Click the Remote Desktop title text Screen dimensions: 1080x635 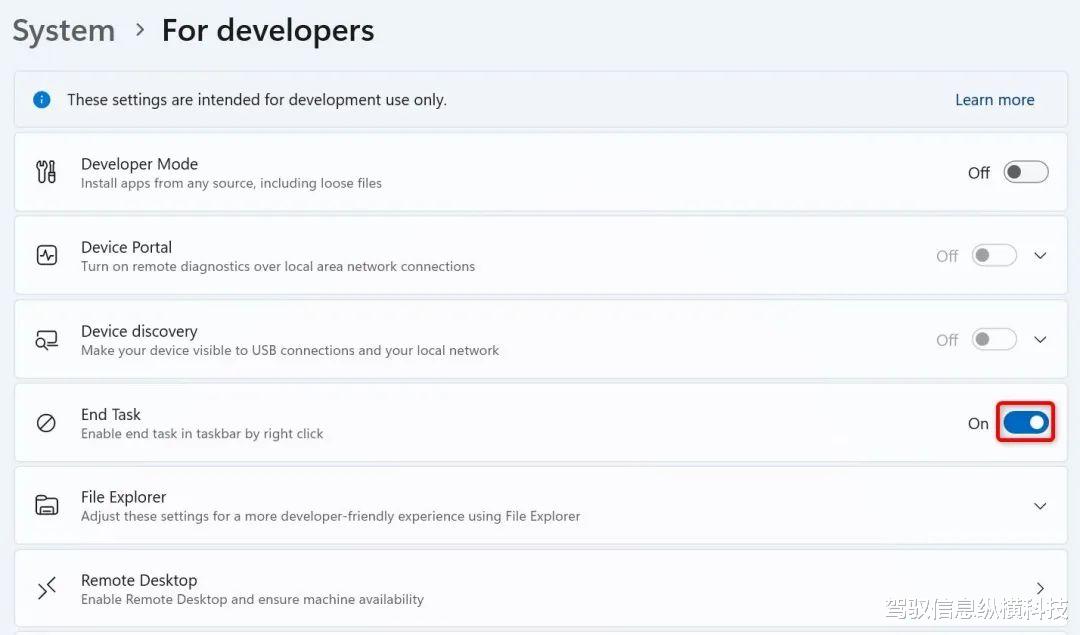[138, 581]
